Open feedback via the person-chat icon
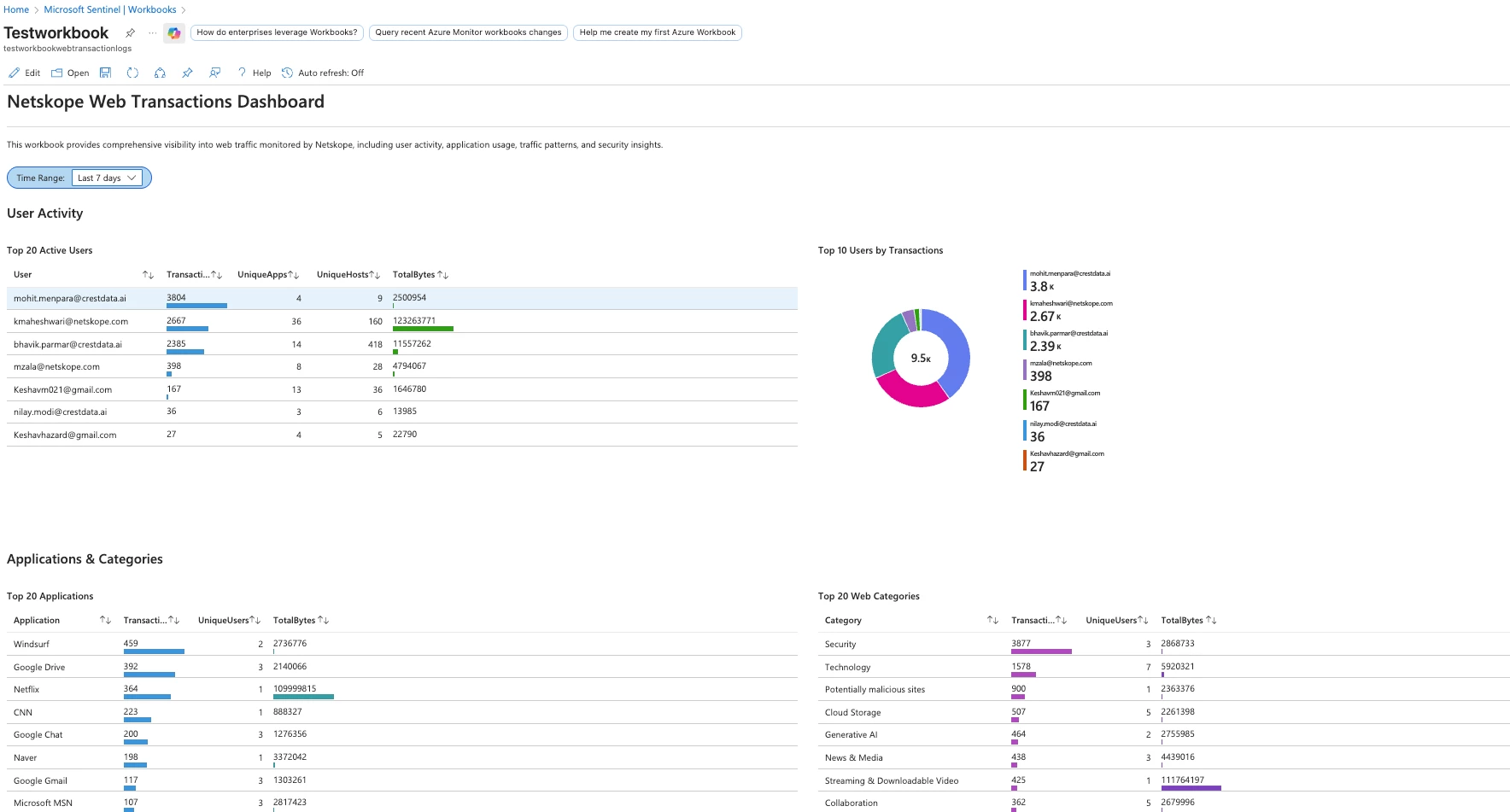 pyautogui.click(x=215, y=73)
